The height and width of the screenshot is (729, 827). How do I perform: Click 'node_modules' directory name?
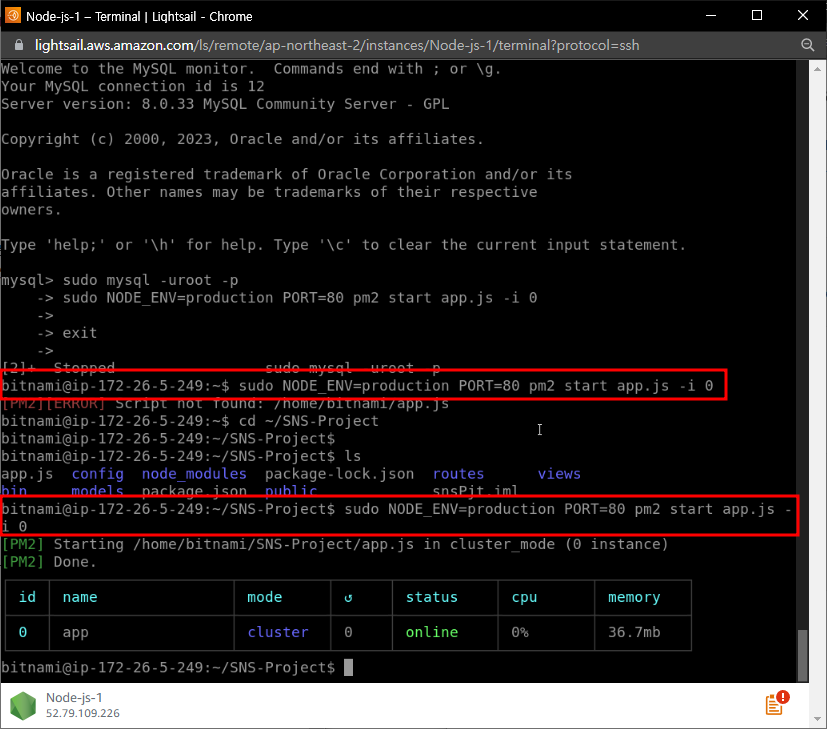pyautogui.click(x=194, y=474)
